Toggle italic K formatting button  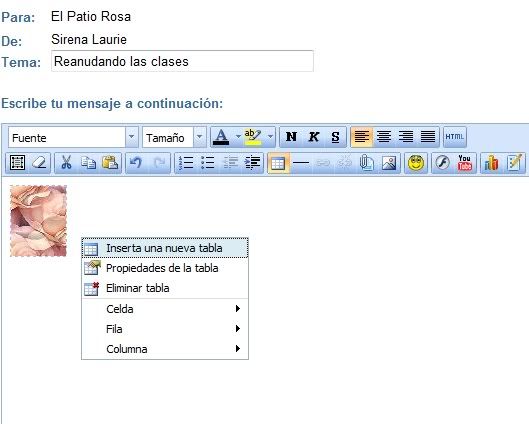(313, 137)
